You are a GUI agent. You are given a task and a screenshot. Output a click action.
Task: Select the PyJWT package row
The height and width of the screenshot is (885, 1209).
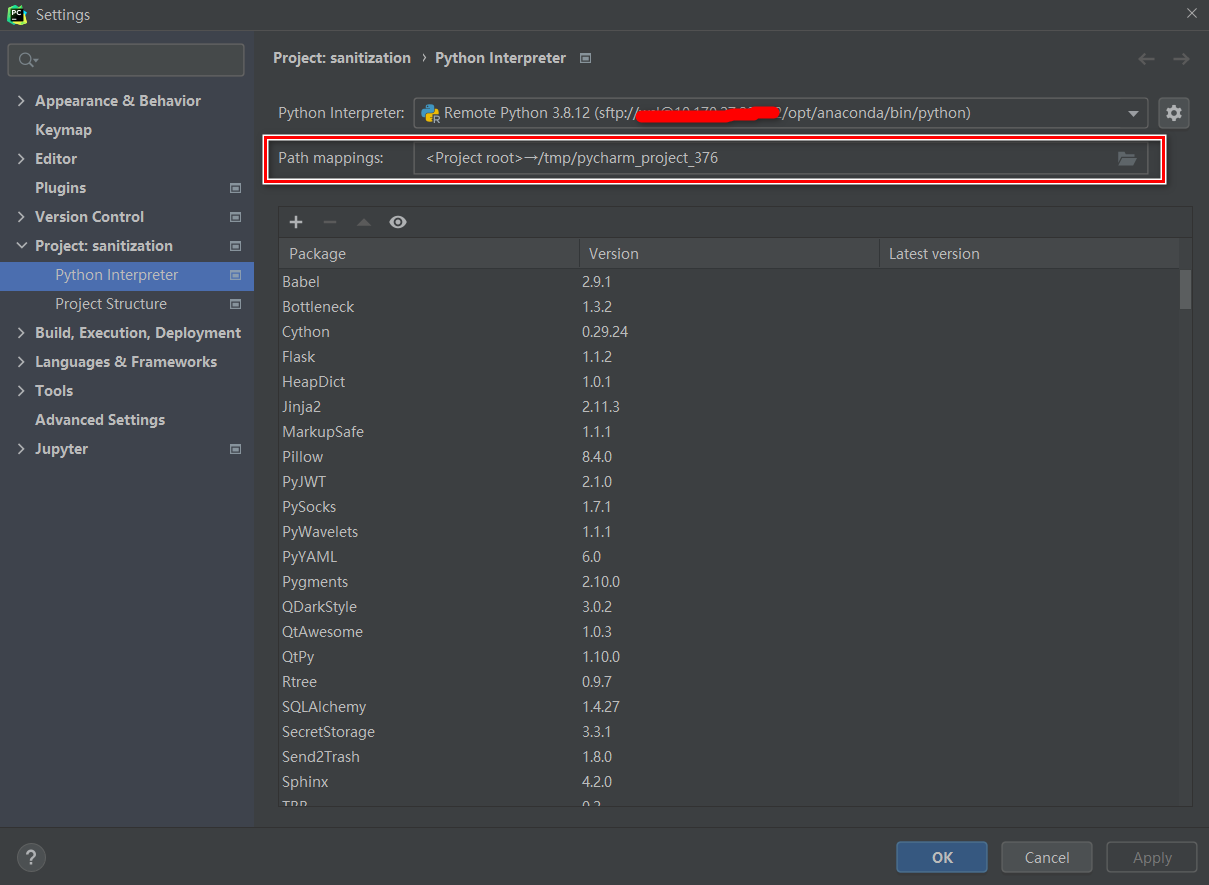729,482
